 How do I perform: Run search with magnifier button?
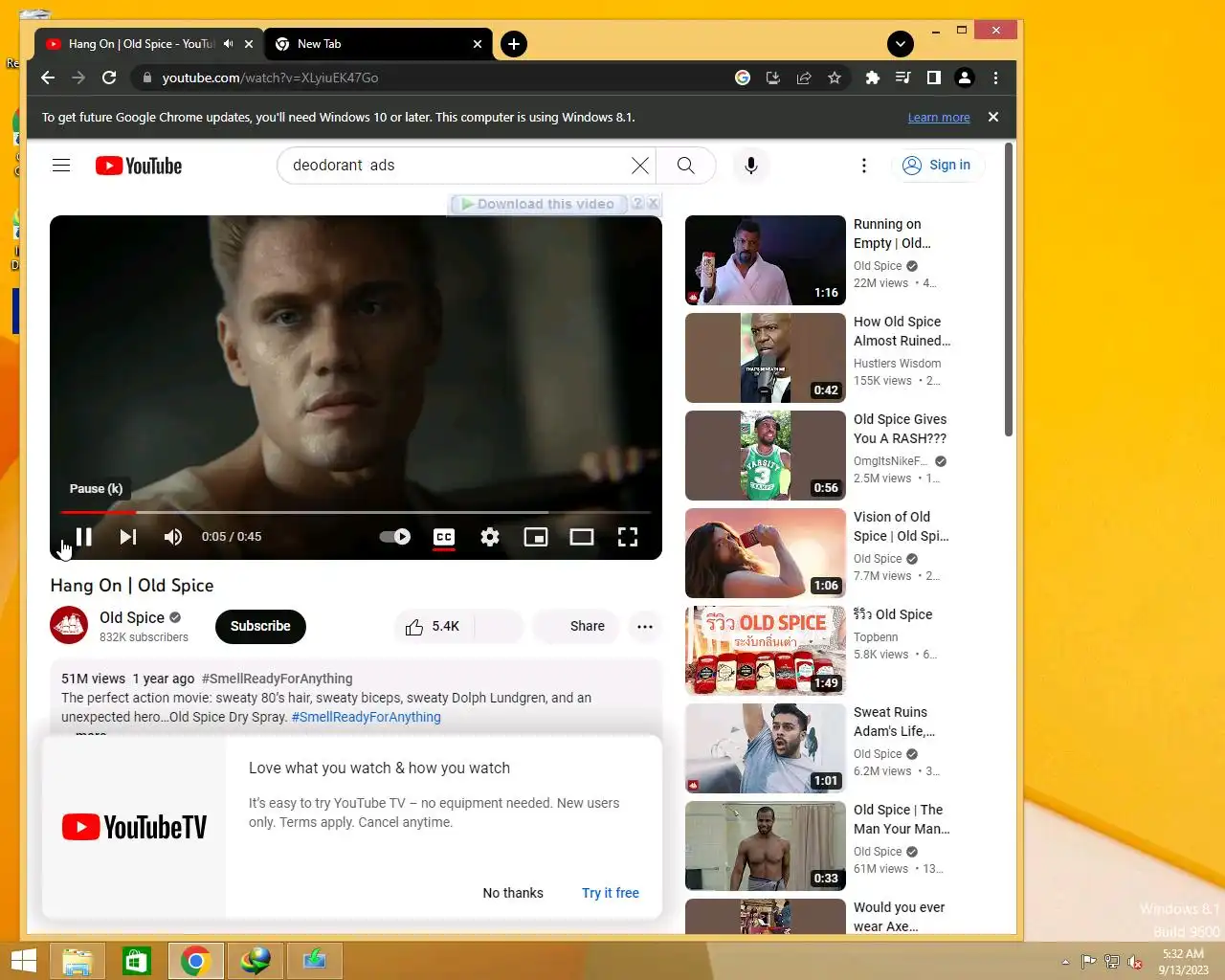coord(686,166)
